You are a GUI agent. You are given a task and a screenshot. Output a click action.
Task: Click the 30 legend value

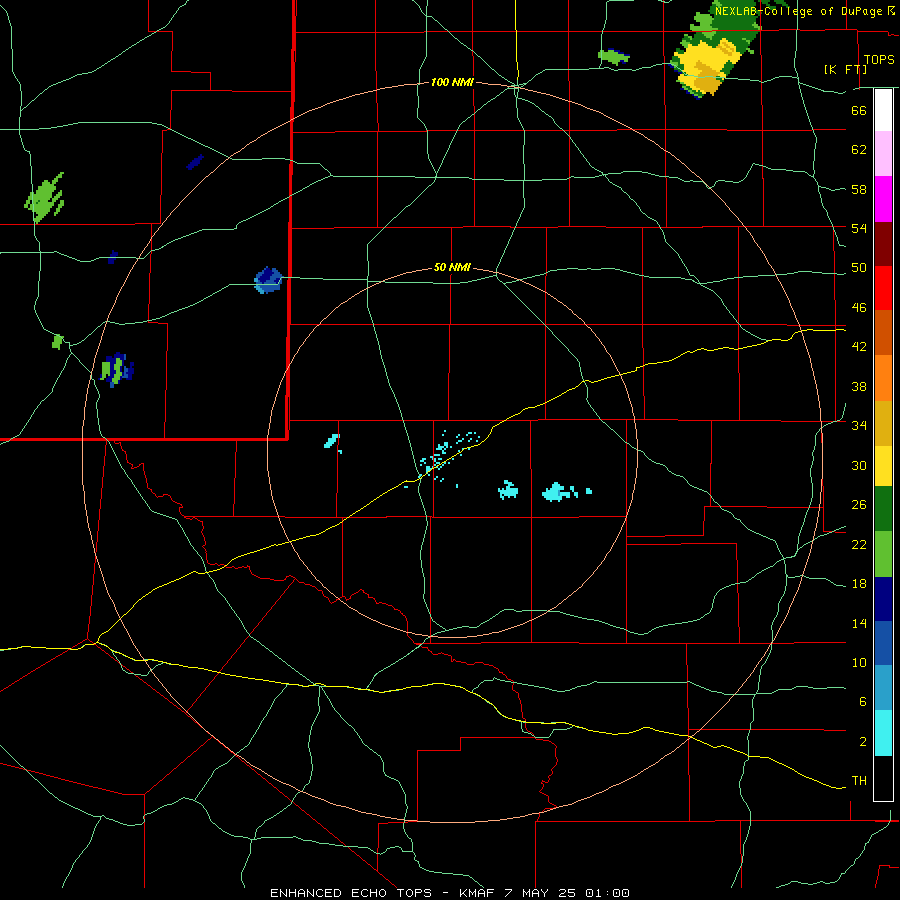859,465
